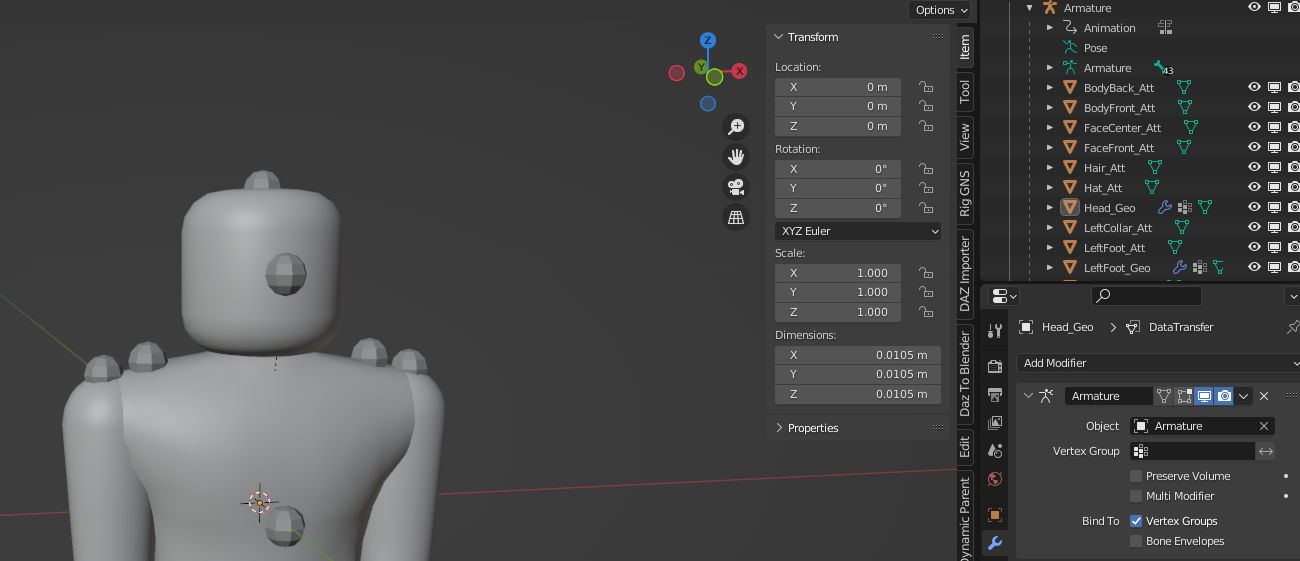1300x561 pixels.
Task: Switch to the View sidebar tab
Action: (x=965, y=136)
